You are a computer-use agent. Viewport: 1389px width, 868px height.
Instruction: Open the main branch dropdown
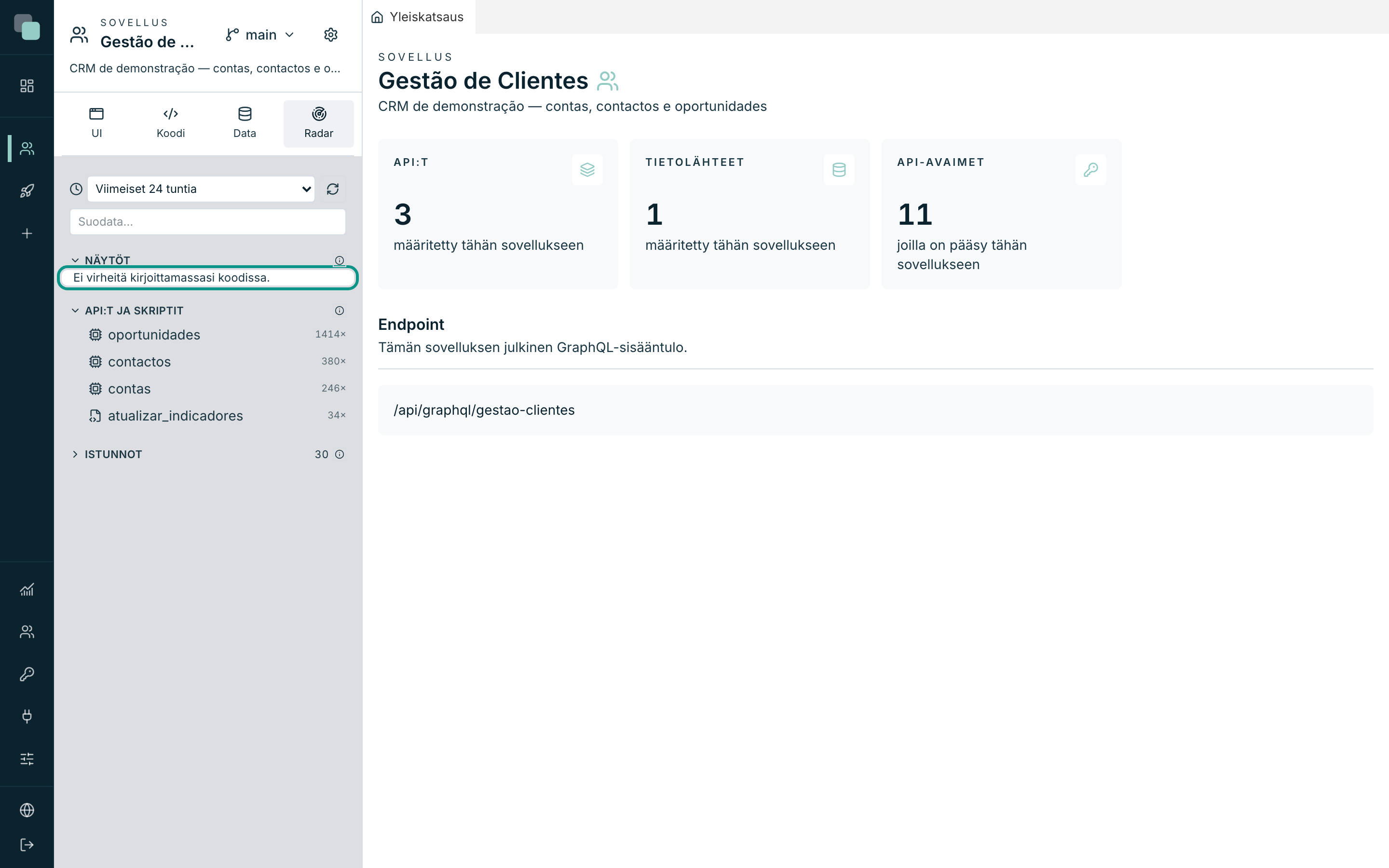pyautogui.click(x=260, y=35)
